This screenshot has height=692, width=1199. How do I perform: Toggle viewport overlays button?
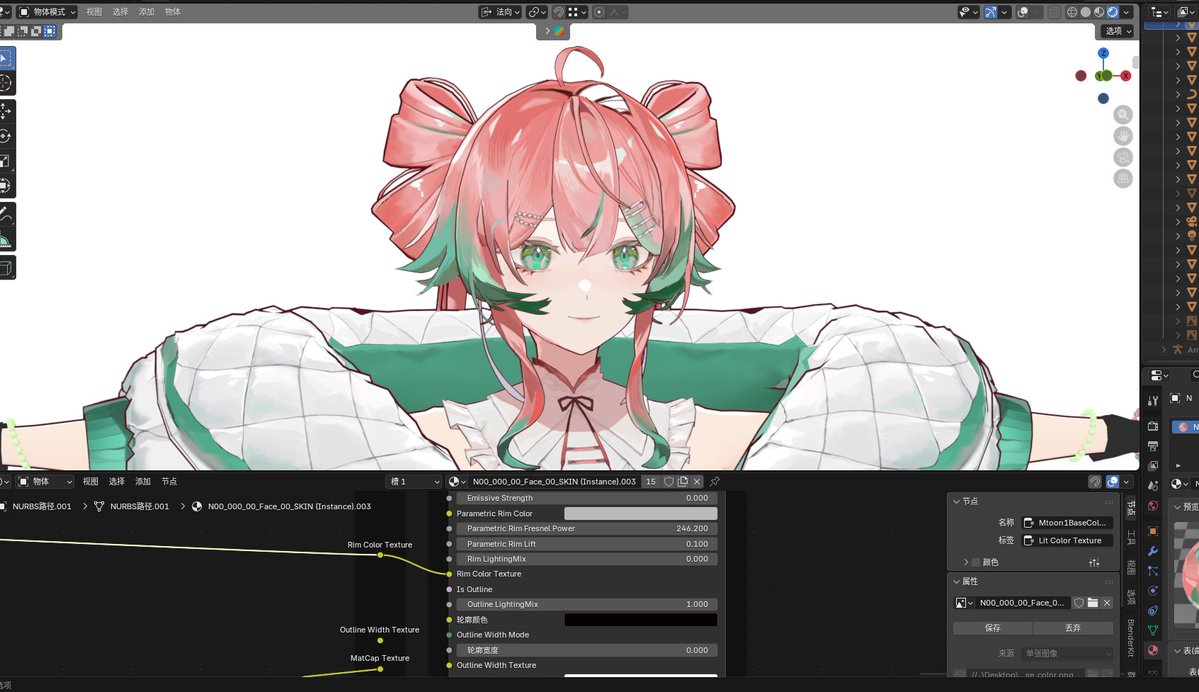[x=1022, y=11]
